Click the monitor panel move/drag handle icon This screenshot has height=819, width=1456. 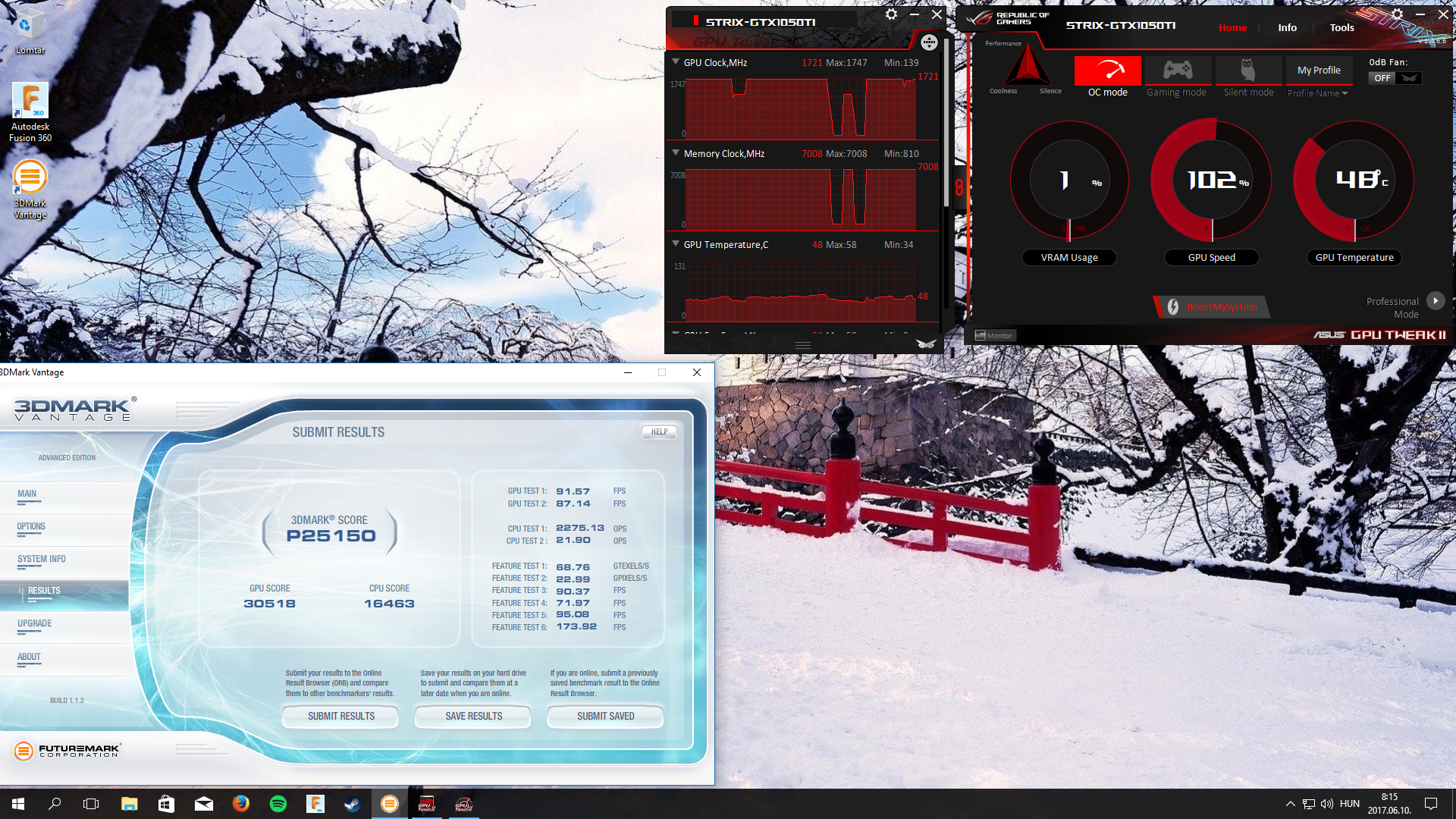(x=929, y=43)
